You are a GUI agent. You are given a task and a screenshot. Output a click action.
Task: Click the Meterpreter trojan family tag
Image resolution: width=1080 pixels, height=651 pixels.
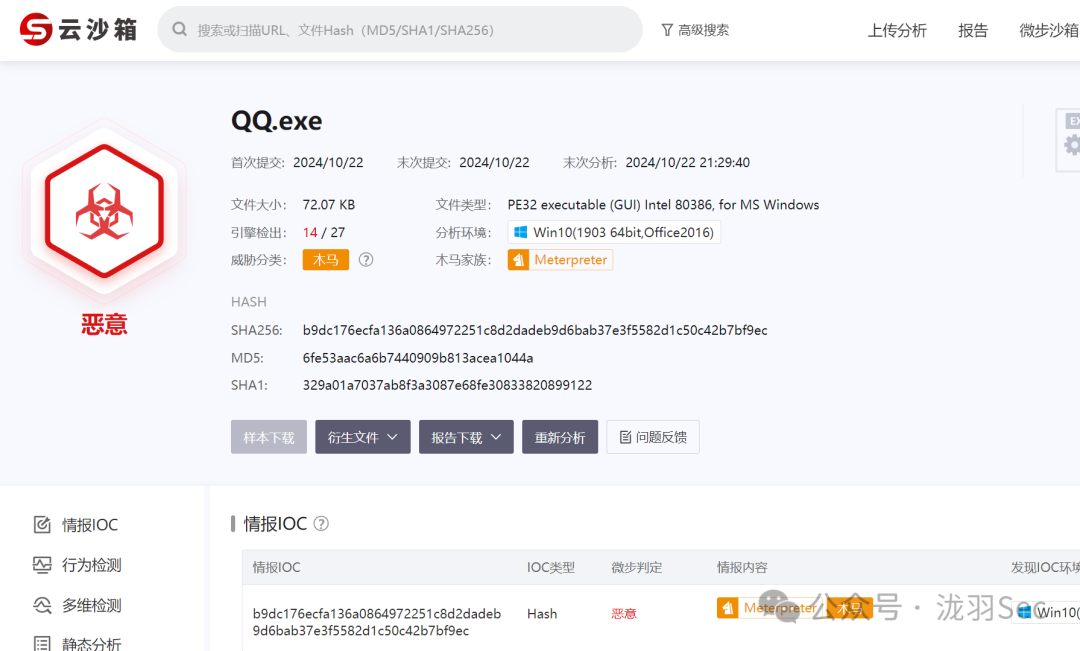[x=561, y=260]
